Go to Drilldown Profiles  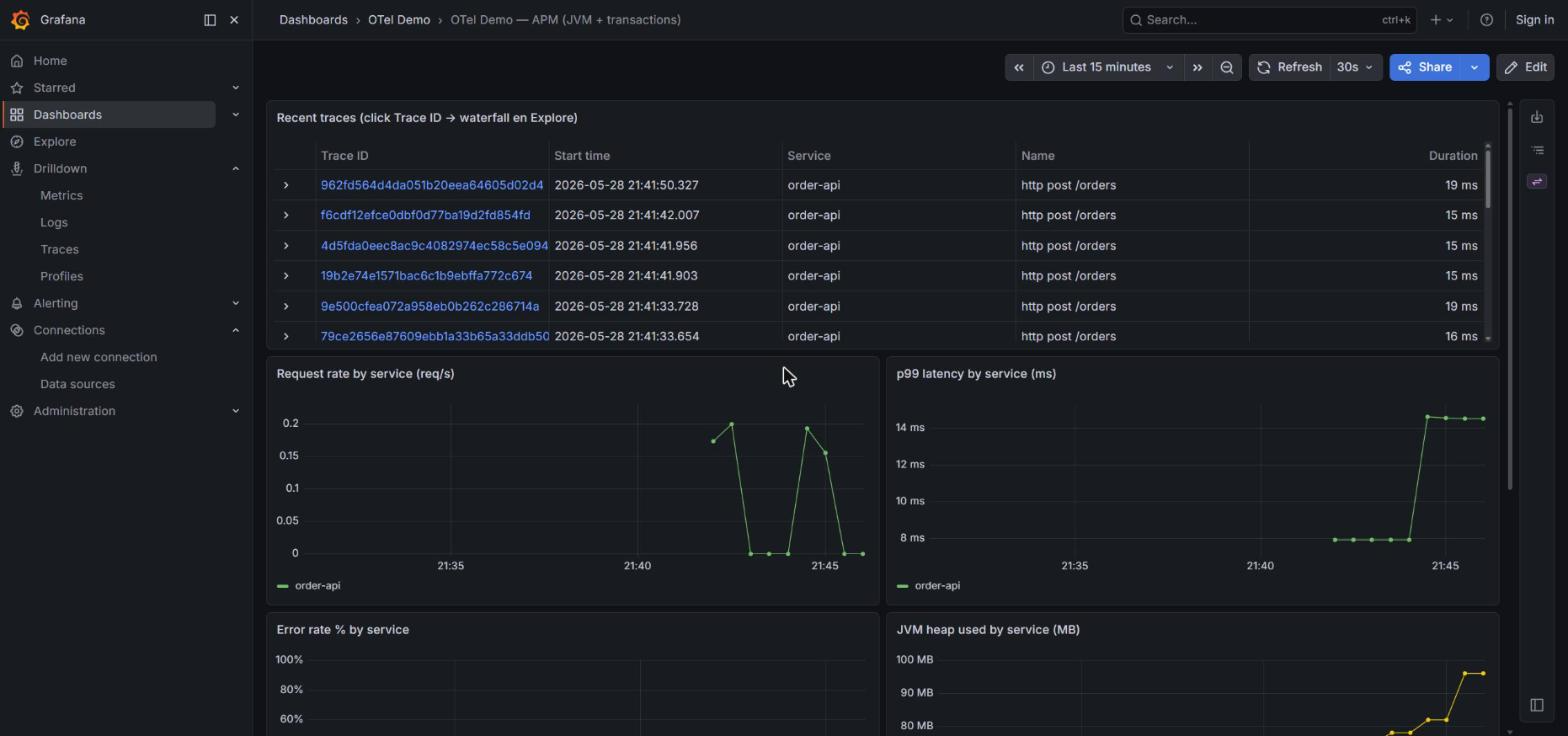pos(61,277)
